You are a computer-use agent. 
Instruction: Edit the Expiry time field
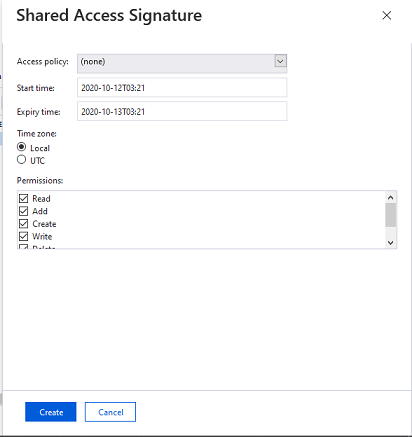[182, 111]
